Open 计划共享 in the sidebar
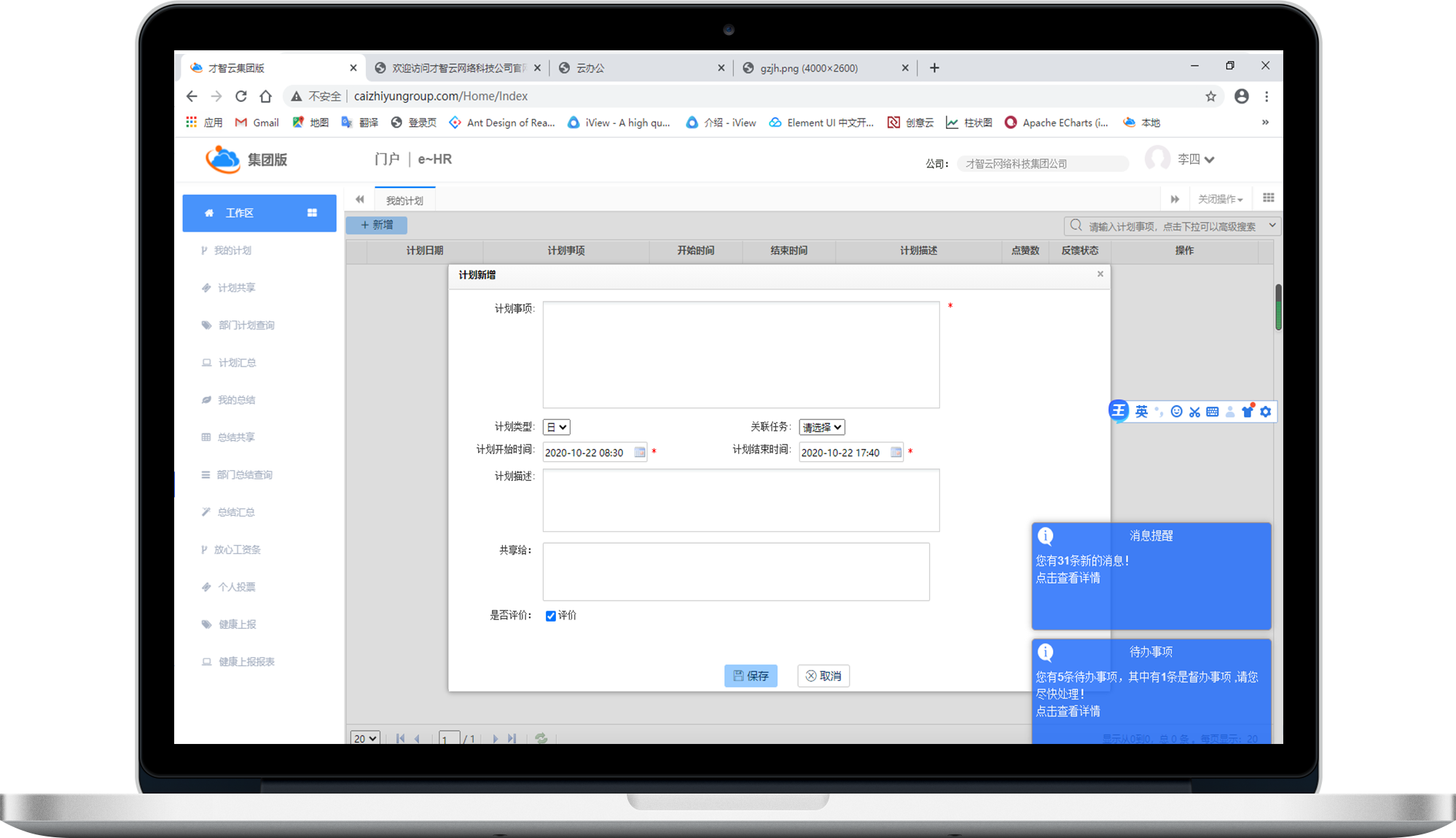This screenshot has height=838, width=1456. [237, 288]
